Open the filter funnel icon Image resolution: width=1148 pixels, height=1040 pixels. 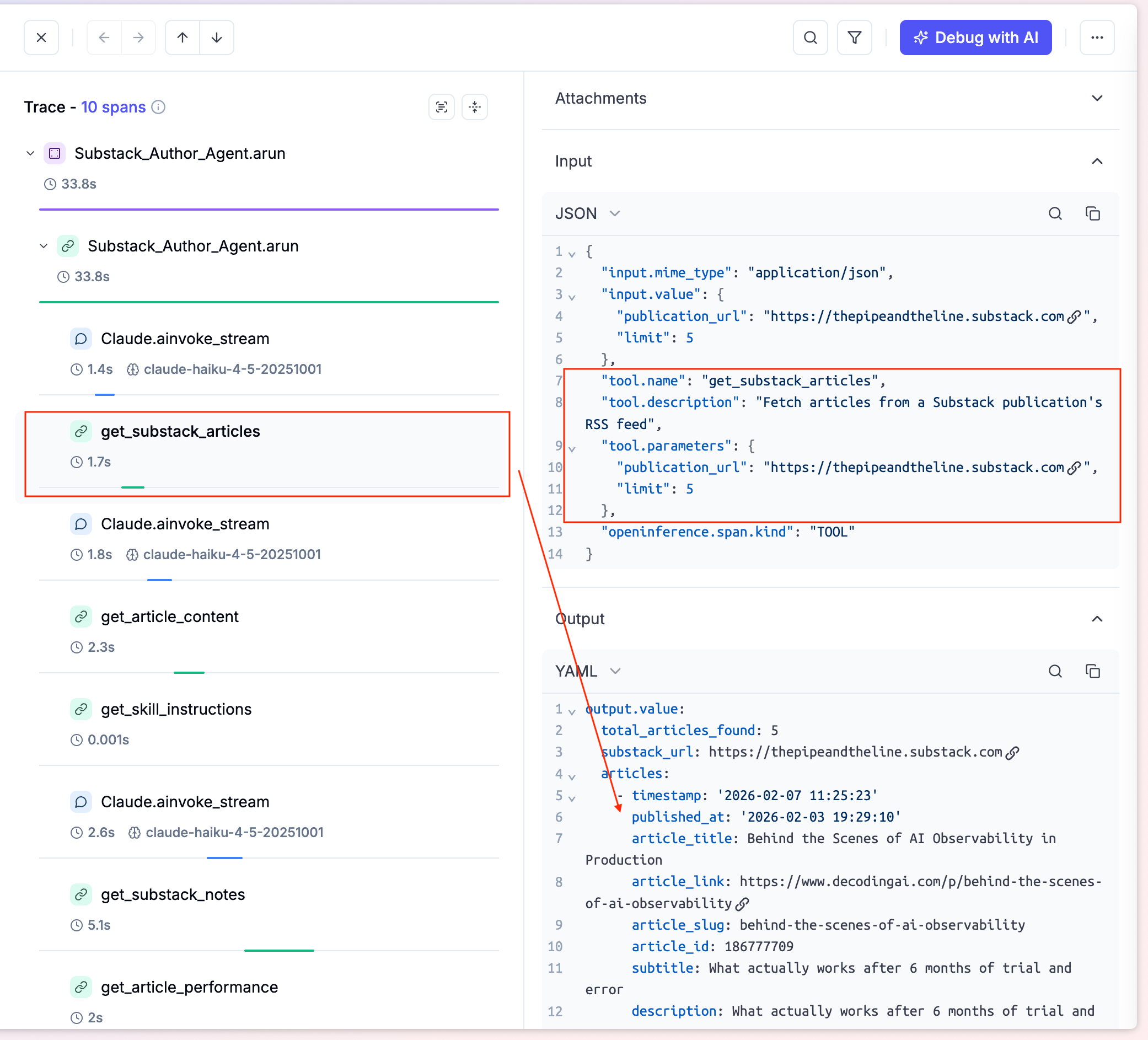pyautogui.click(x=854, y=37)
